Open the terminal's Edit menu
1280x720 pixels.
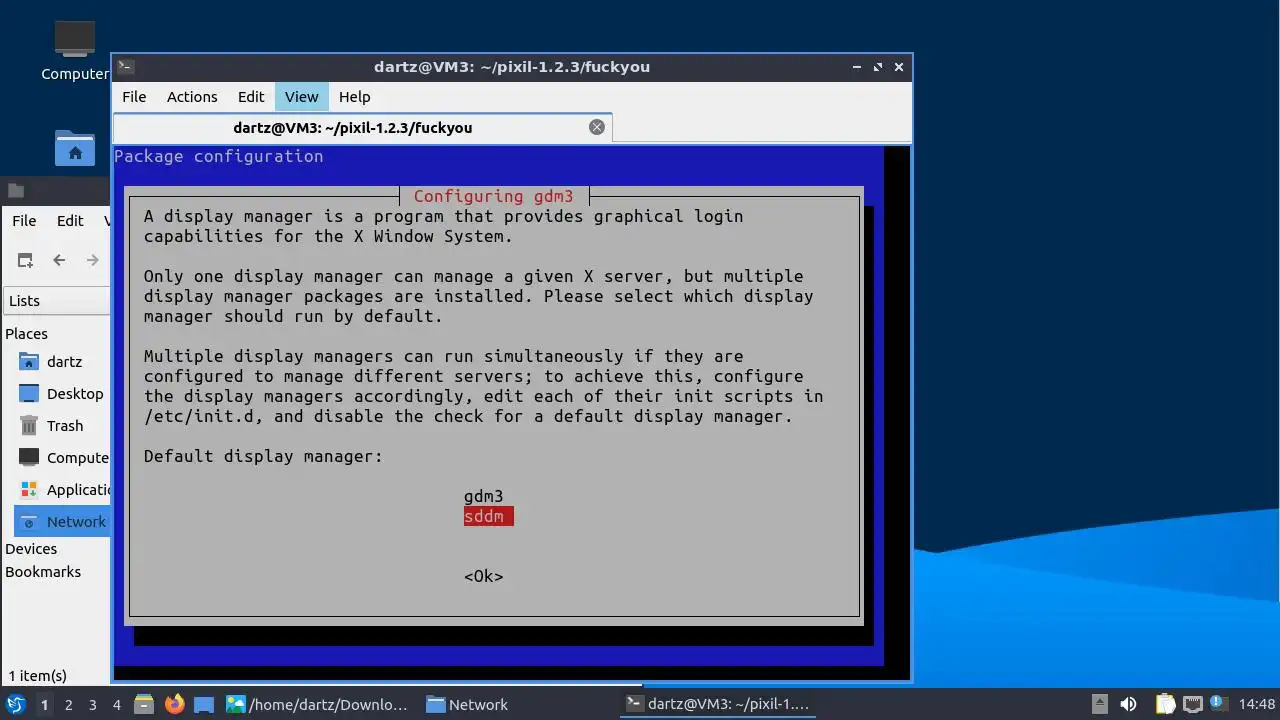[x=251, y=97]
